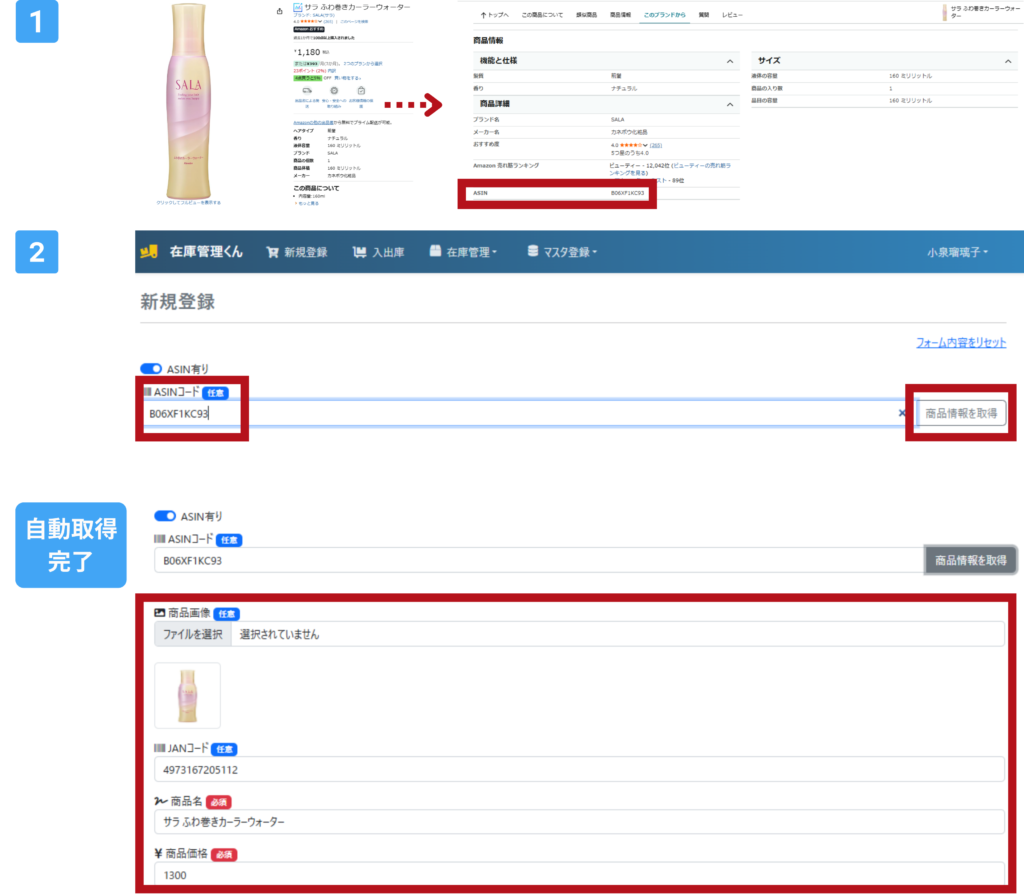Click the small product image thumbnail preview
1024x894 pixels.
188,695
